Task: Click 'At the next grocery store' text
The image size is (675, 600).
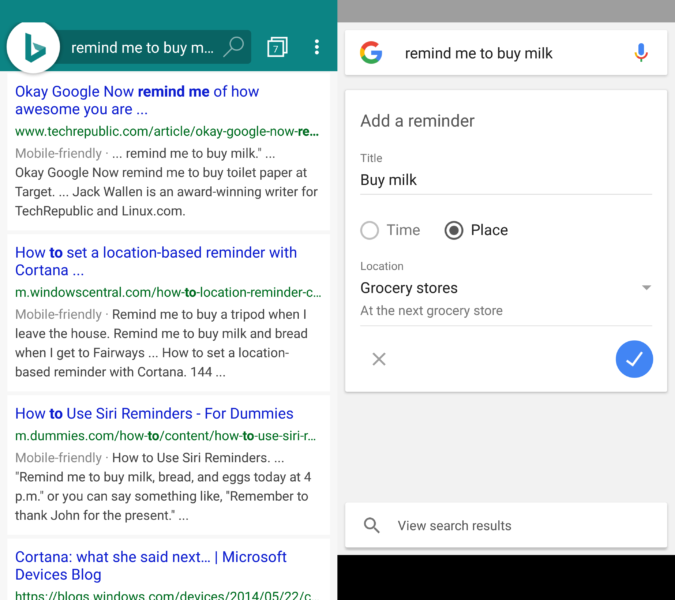Action: 431,310
